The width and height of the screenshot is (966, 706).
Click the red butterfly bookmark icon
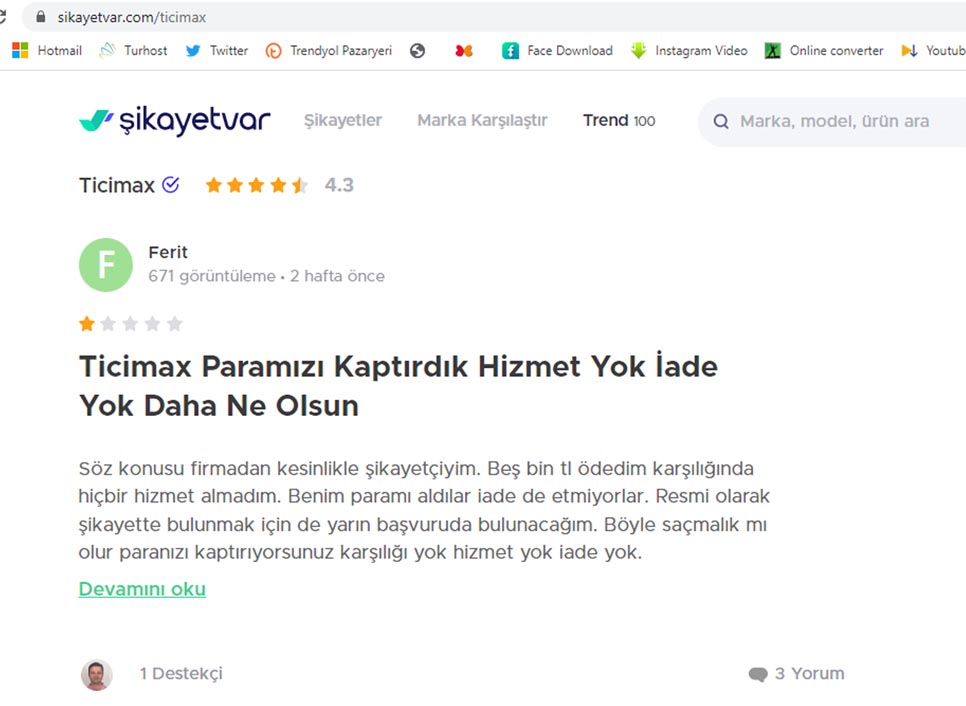pos(464,50)
